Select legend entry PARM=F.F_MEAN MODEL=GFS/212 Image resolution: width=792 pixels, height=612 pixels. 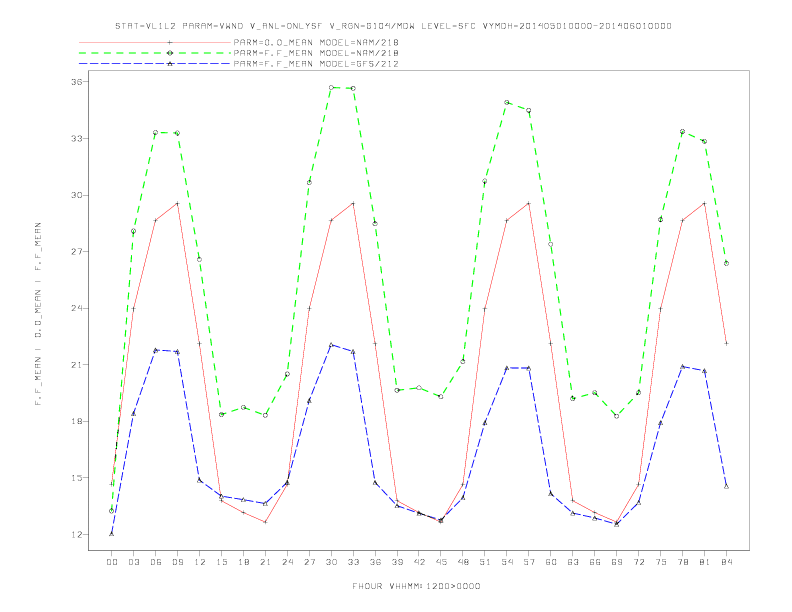[x=316, y=64]
